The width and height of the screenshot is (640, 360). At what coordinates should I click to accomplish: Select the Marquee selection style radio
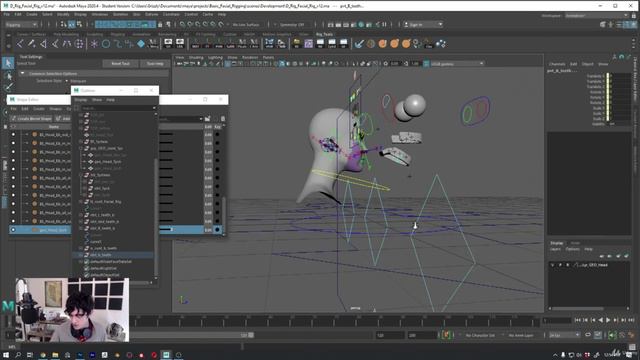coord(67,81)
